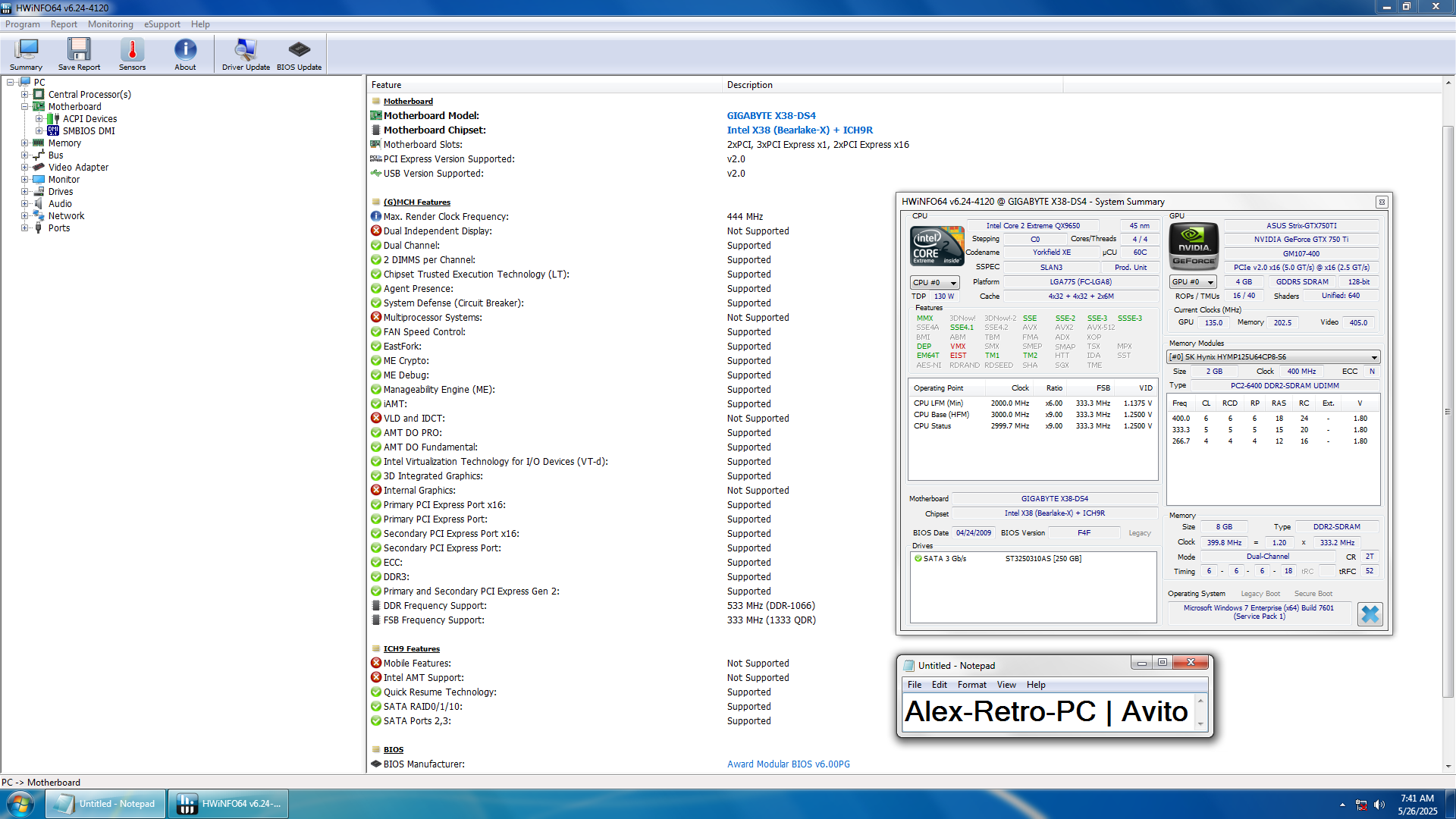Open the Format menu in Notepad
This screenshot has height=819, width=1456.
[971, 685]
